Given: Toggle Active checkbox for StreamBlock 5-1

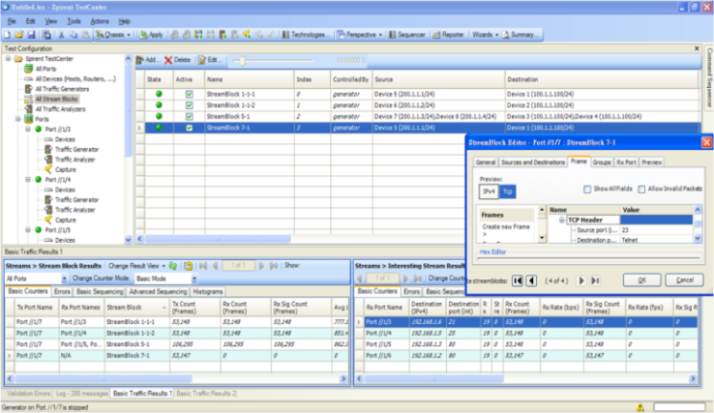Looking at the screenshot, I should 188,116.
